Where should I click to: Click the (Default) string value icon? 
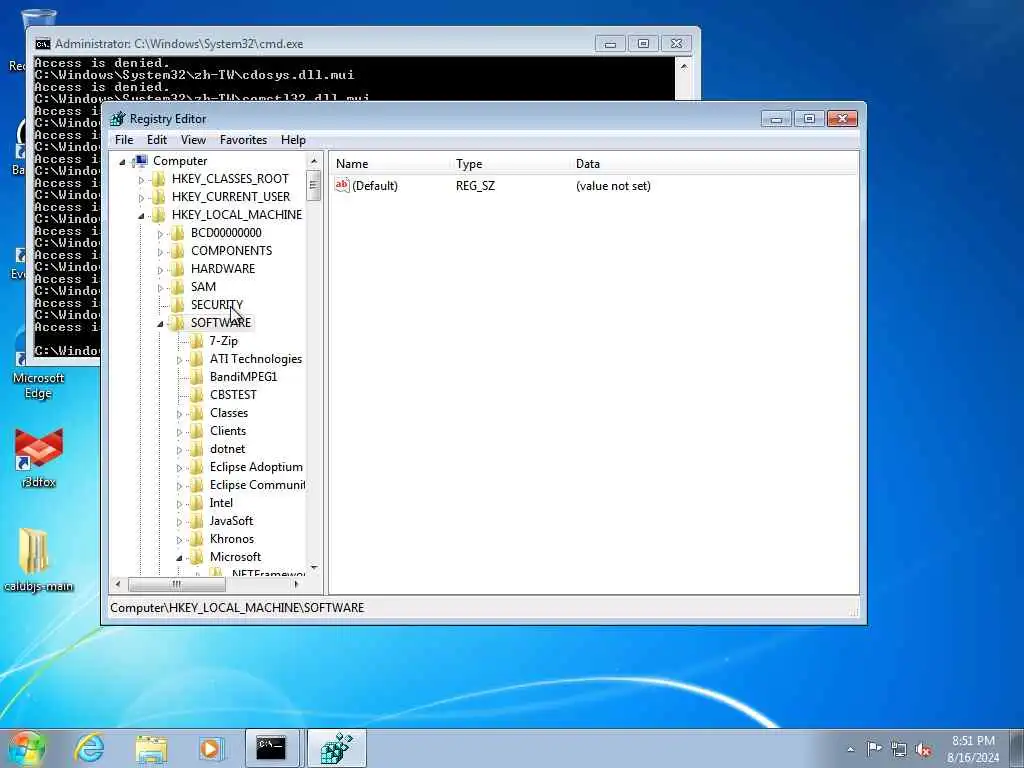click(342, 185)
